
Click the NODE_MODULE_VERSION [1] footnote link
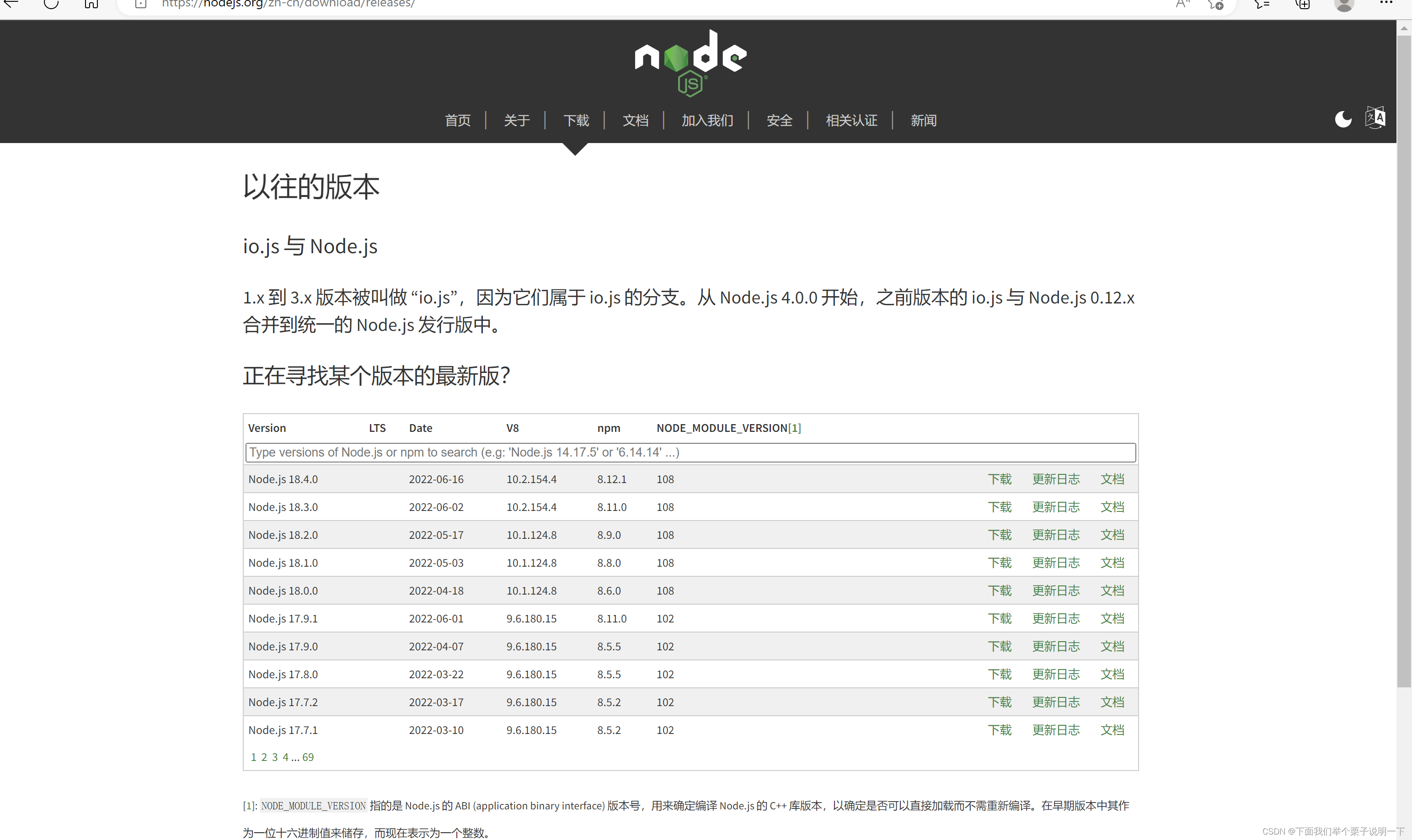[794, 428]
